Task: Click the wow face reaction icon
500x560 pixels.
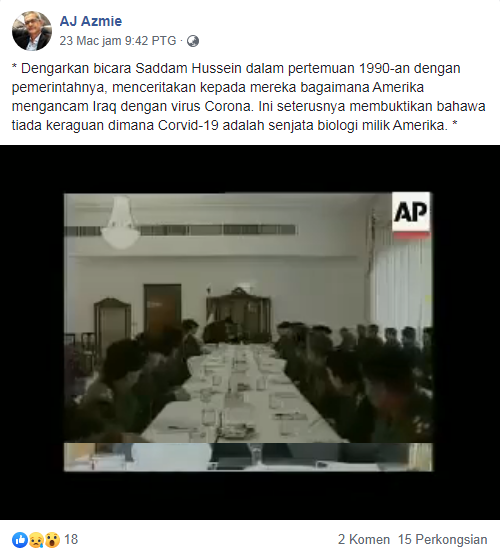Action: pyautogui.click(x=52, y=540)
